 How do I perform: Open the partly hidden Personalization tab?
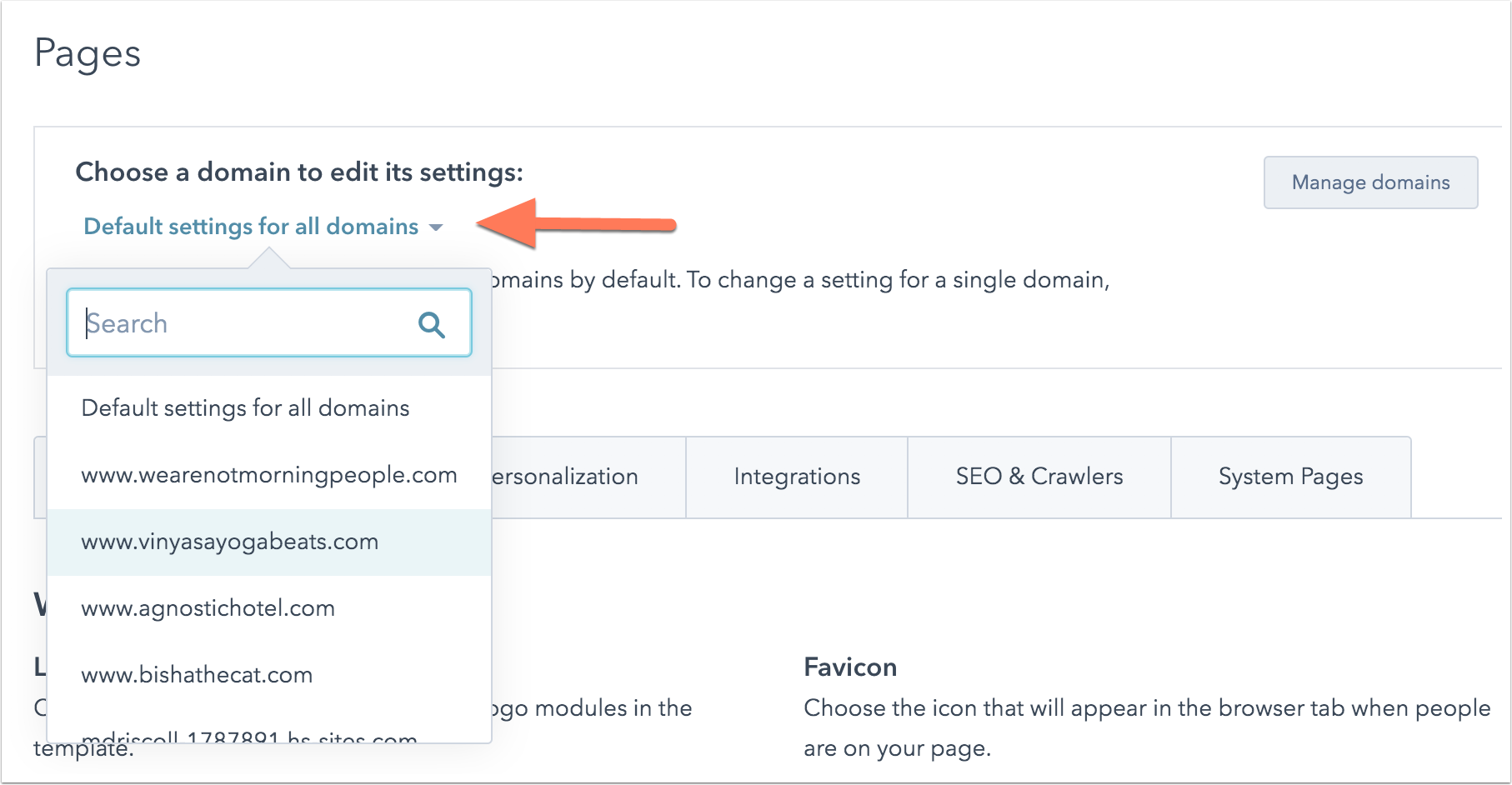coord(588,477)
